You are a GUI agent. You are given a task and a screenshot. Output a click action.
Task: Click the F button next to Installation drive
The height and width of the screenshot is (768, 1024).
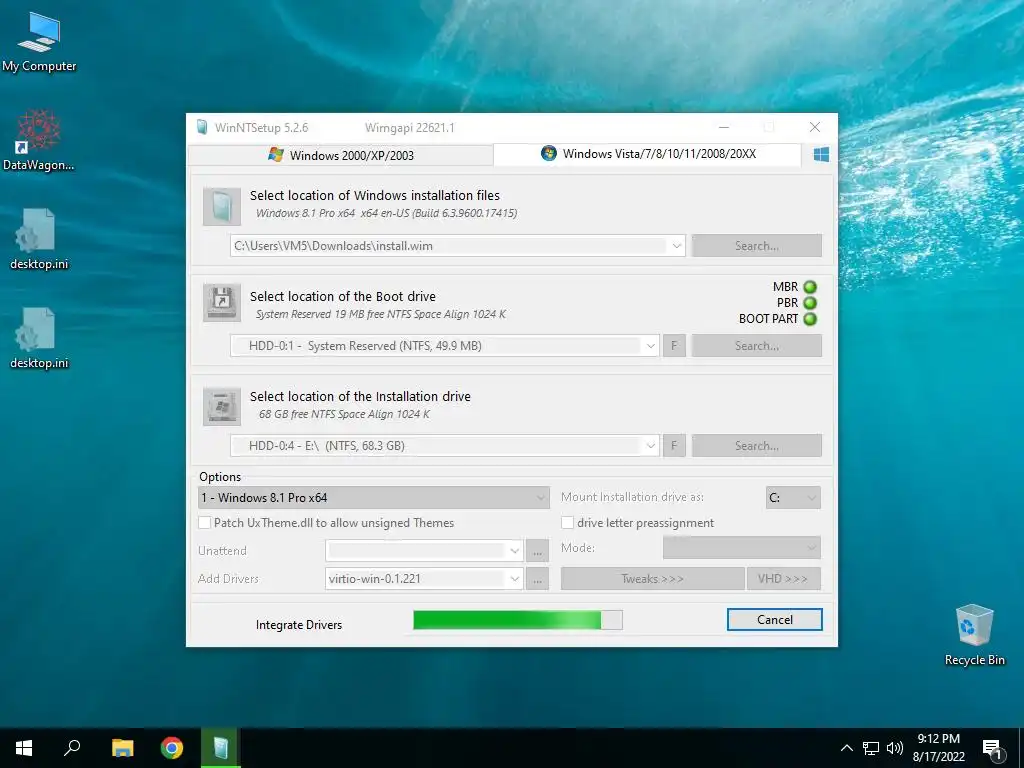point(674,445)
